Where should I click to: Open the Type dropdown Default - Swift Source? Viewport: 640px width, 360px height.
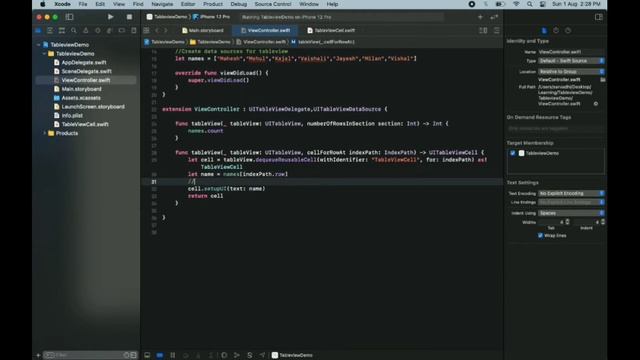(571, 61)
